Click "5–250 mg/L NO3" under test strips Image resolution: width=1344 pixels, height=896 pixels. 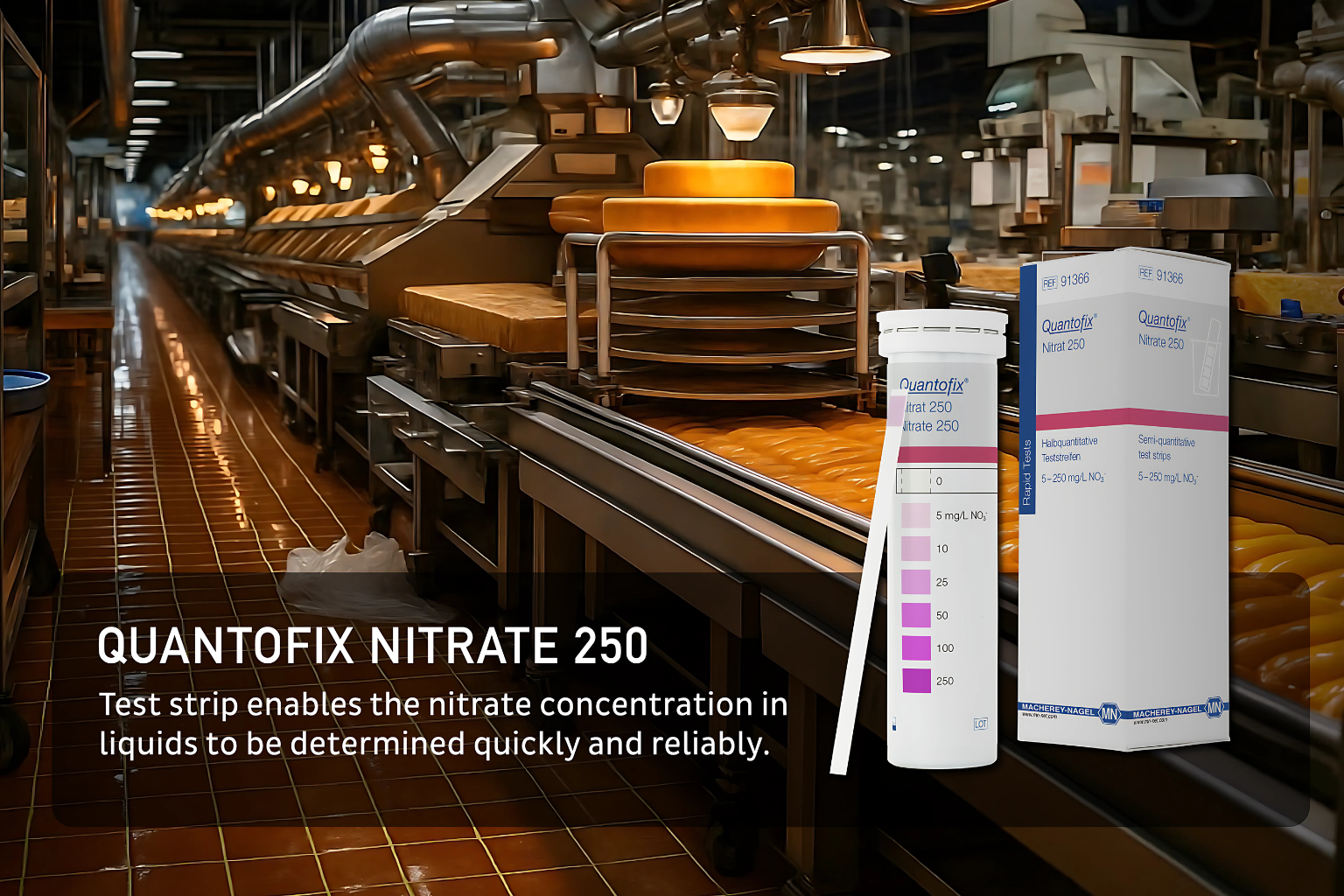click(1168, 478)
